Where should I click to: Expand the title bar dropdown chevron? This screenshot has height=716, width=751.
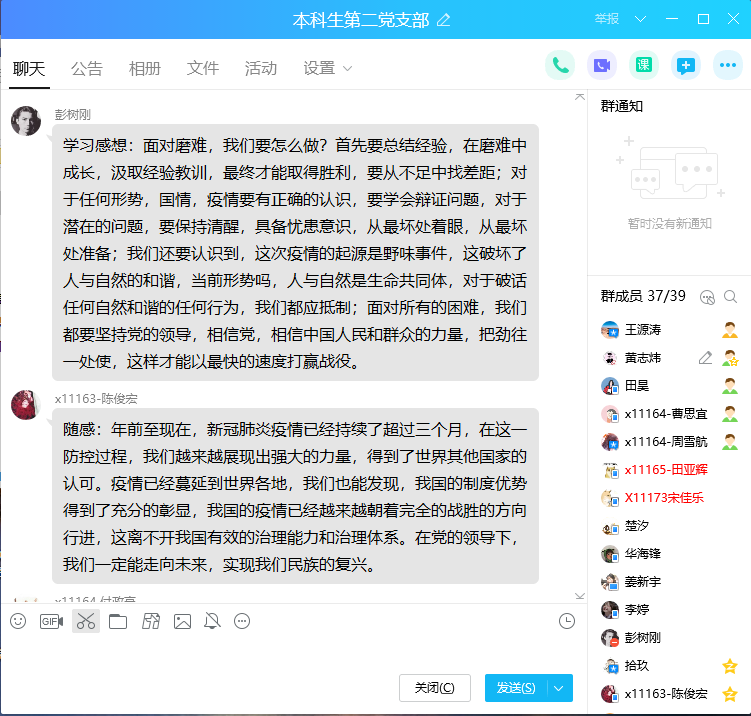(x=640, y=19)
